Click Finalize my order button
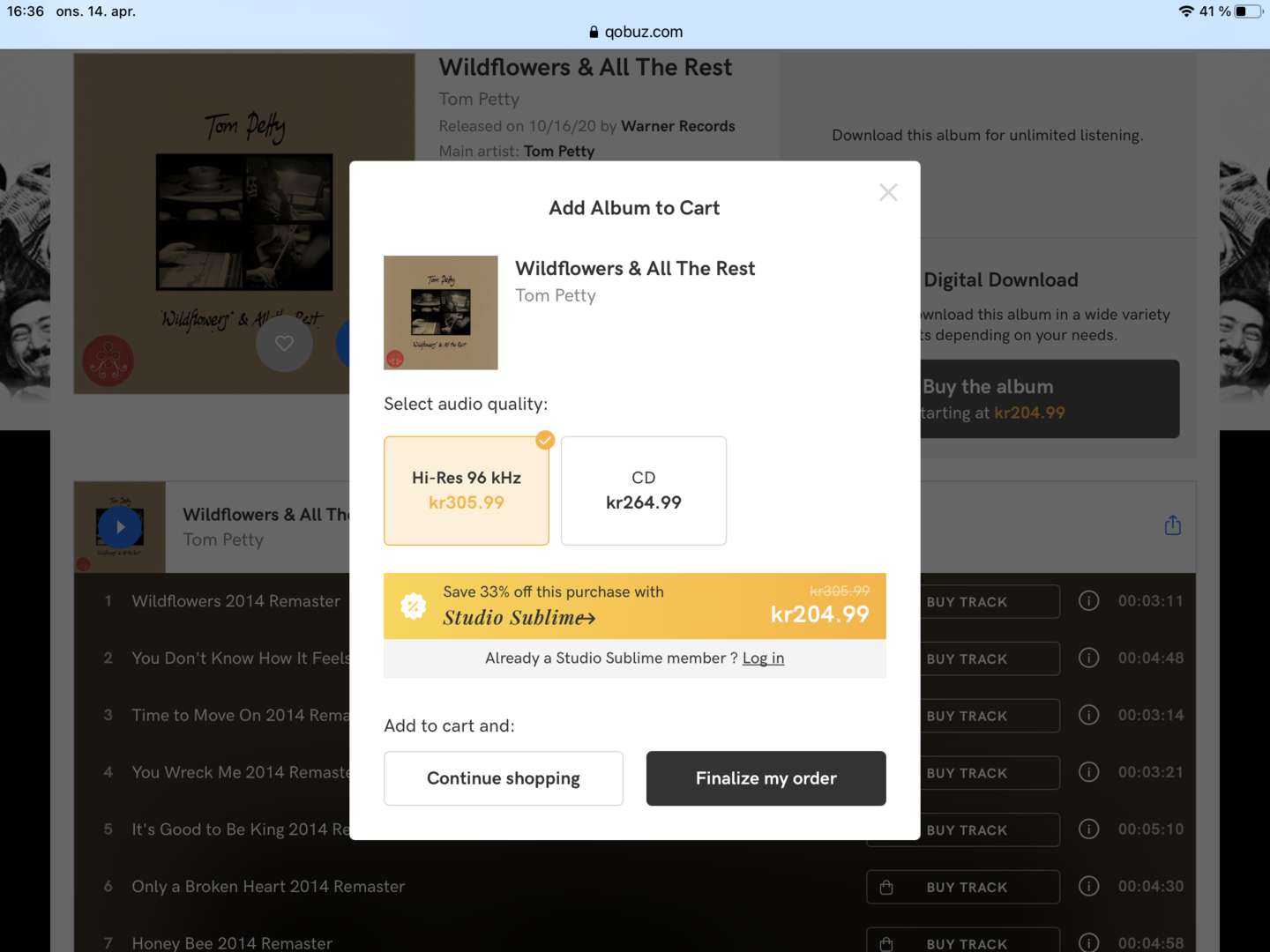The image size is (1270, 952). [766, 778]
